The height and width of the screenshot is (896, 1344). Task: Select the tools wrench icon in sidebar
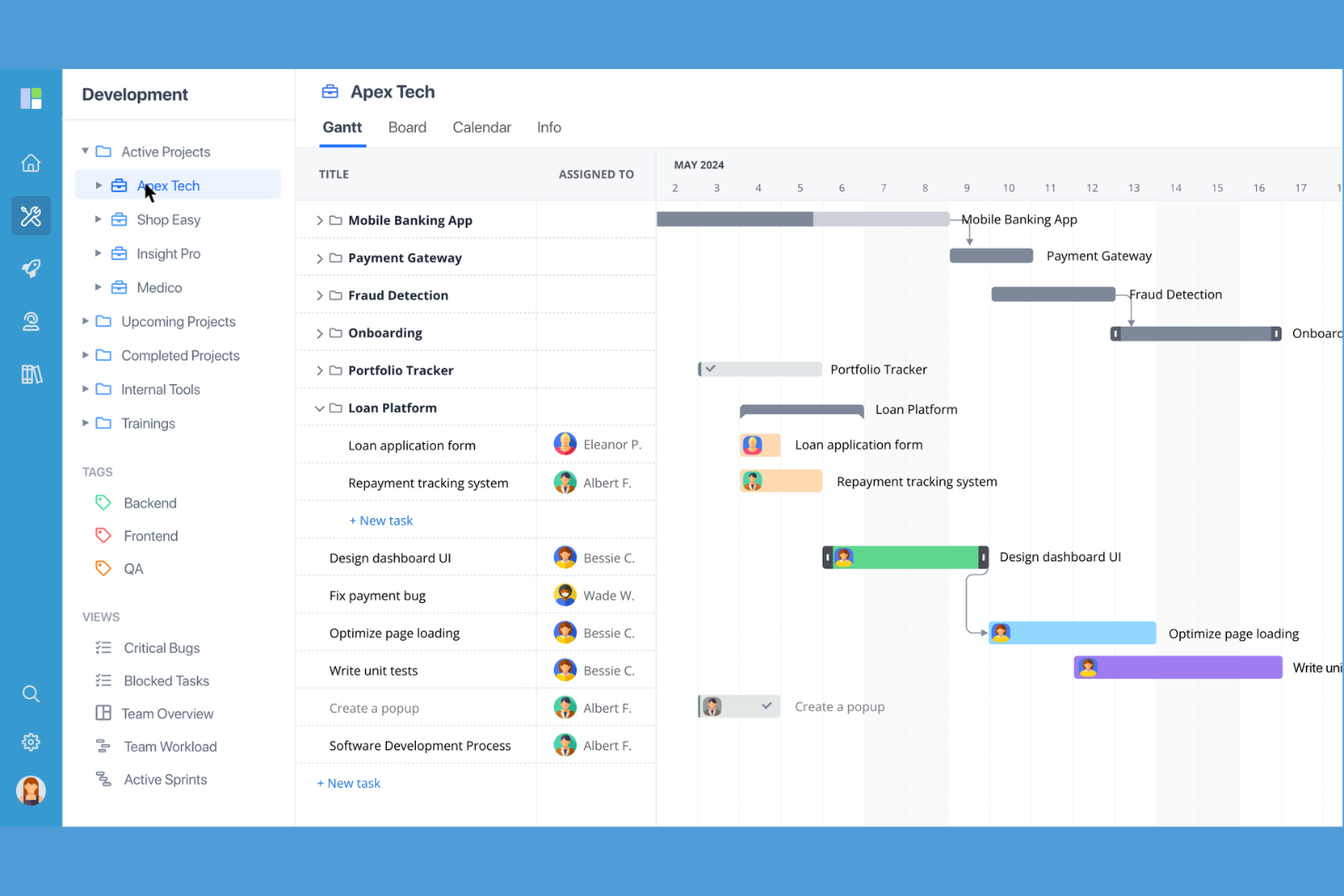point(31,216)
